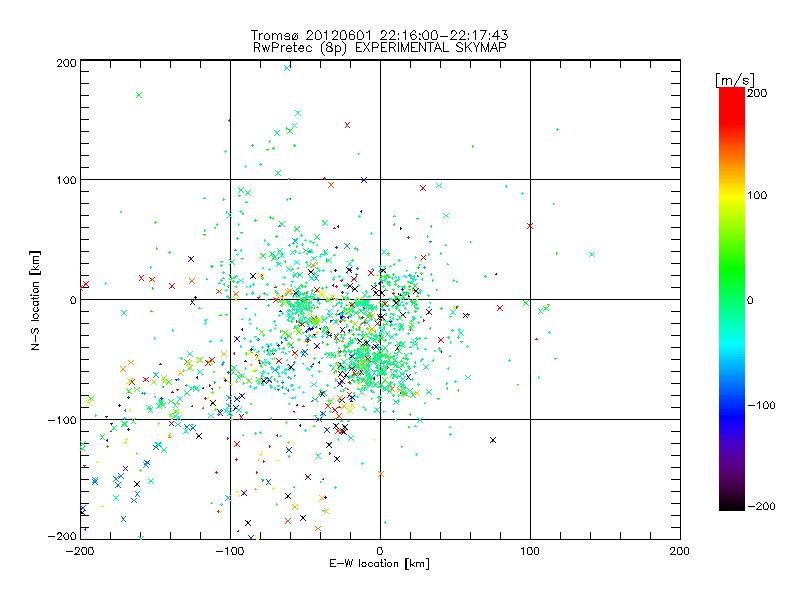This screenshot has width=800, height=600.
Task: Click the red X marker at 80 km east near zero N-S
Action: point(500,308)
